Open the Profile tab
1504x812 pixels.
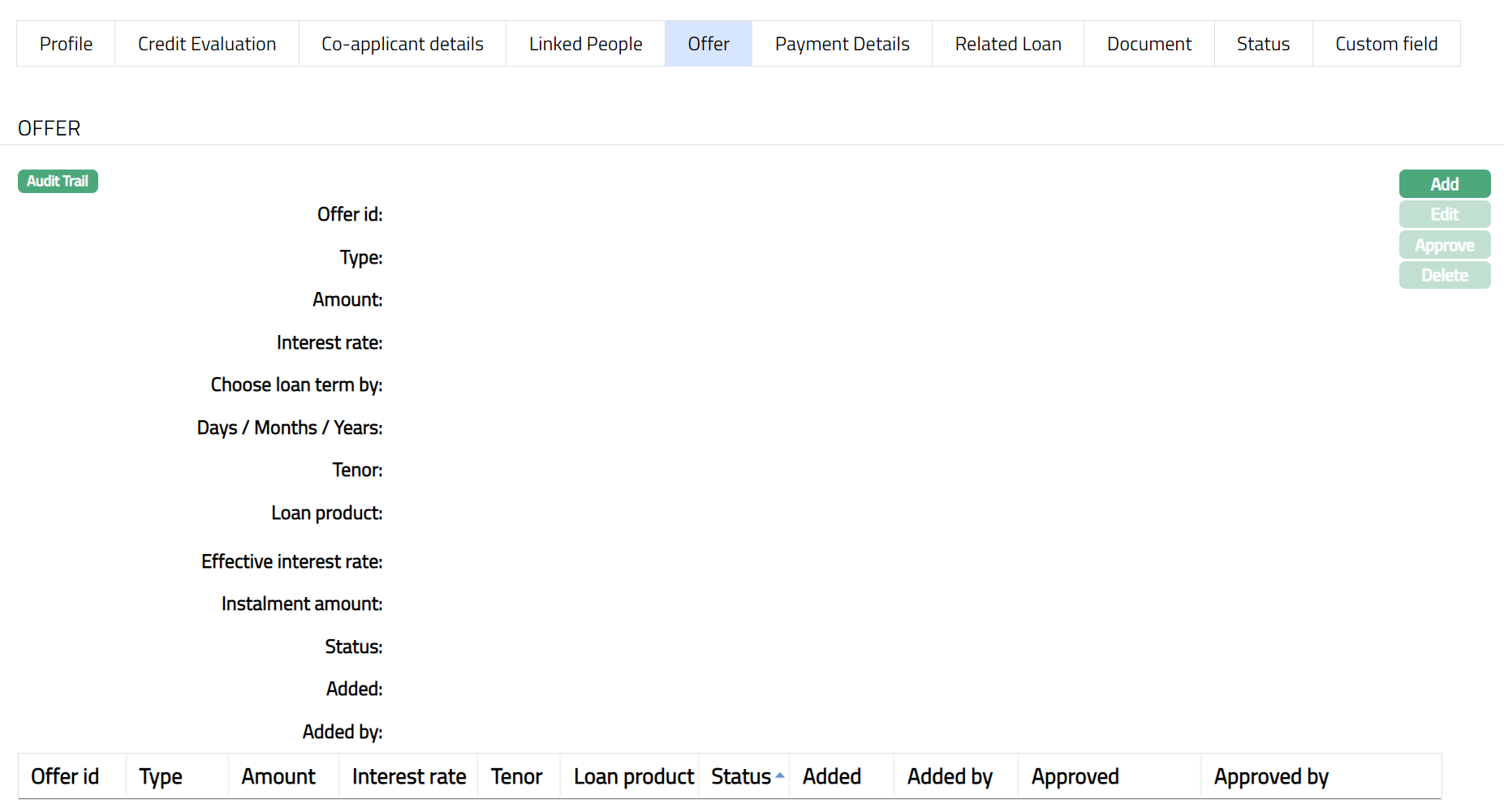66,44
